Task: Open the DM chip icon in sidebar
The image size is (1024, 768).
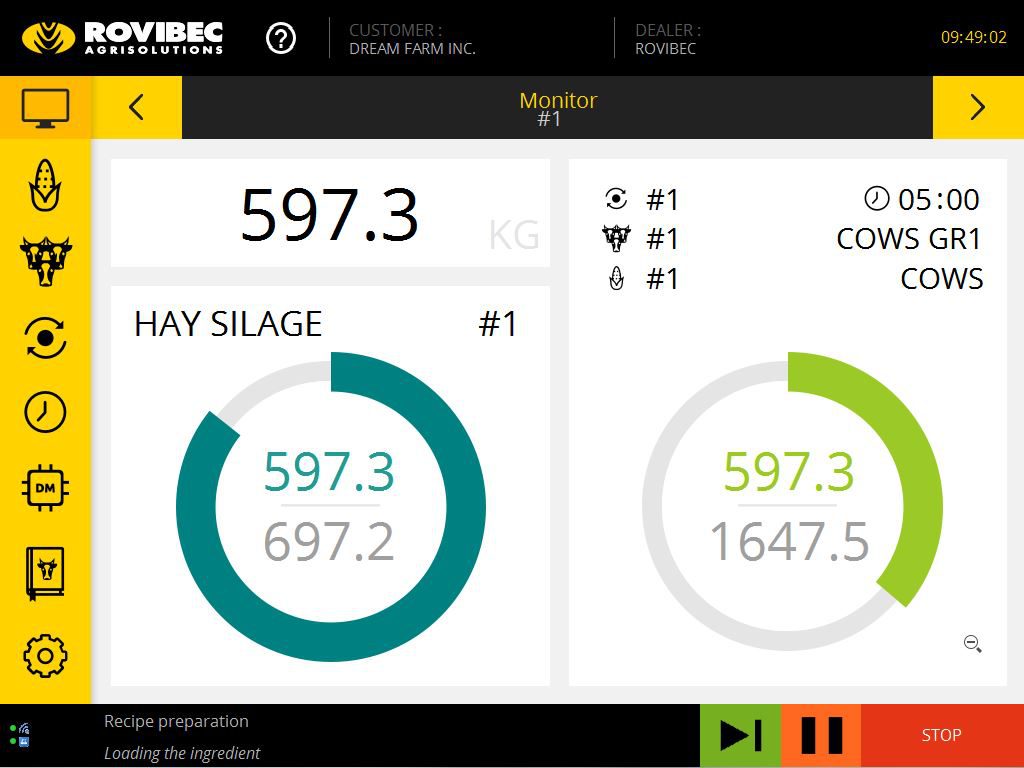Action: tap(45, 488)
